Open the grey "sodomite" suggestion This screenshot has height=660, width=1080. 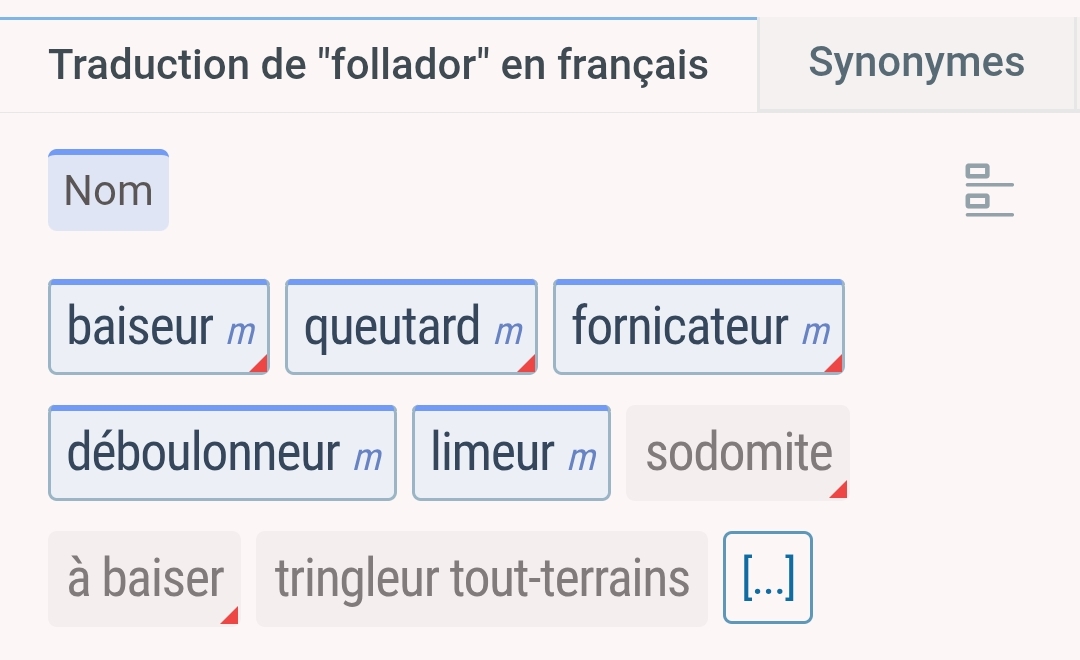[738, 453]
